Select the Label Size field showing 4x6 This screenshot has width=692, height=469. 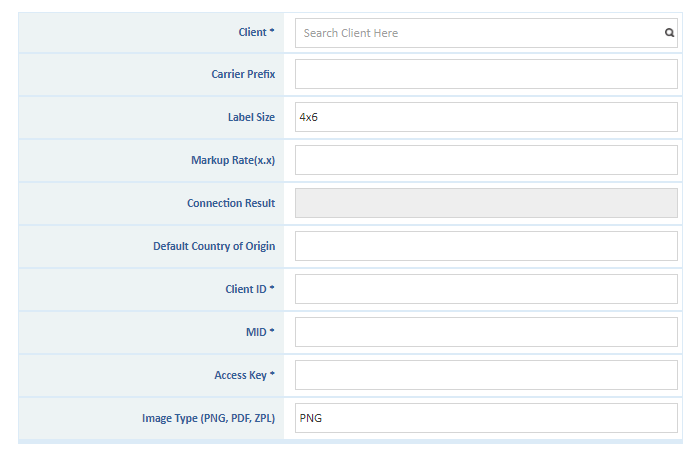pos(486,117)
